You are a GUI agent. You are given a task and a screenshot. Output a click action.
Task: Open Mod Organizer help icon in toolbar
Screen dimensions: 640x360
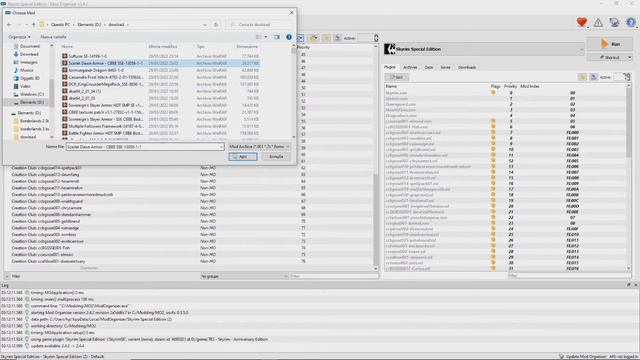630,22
